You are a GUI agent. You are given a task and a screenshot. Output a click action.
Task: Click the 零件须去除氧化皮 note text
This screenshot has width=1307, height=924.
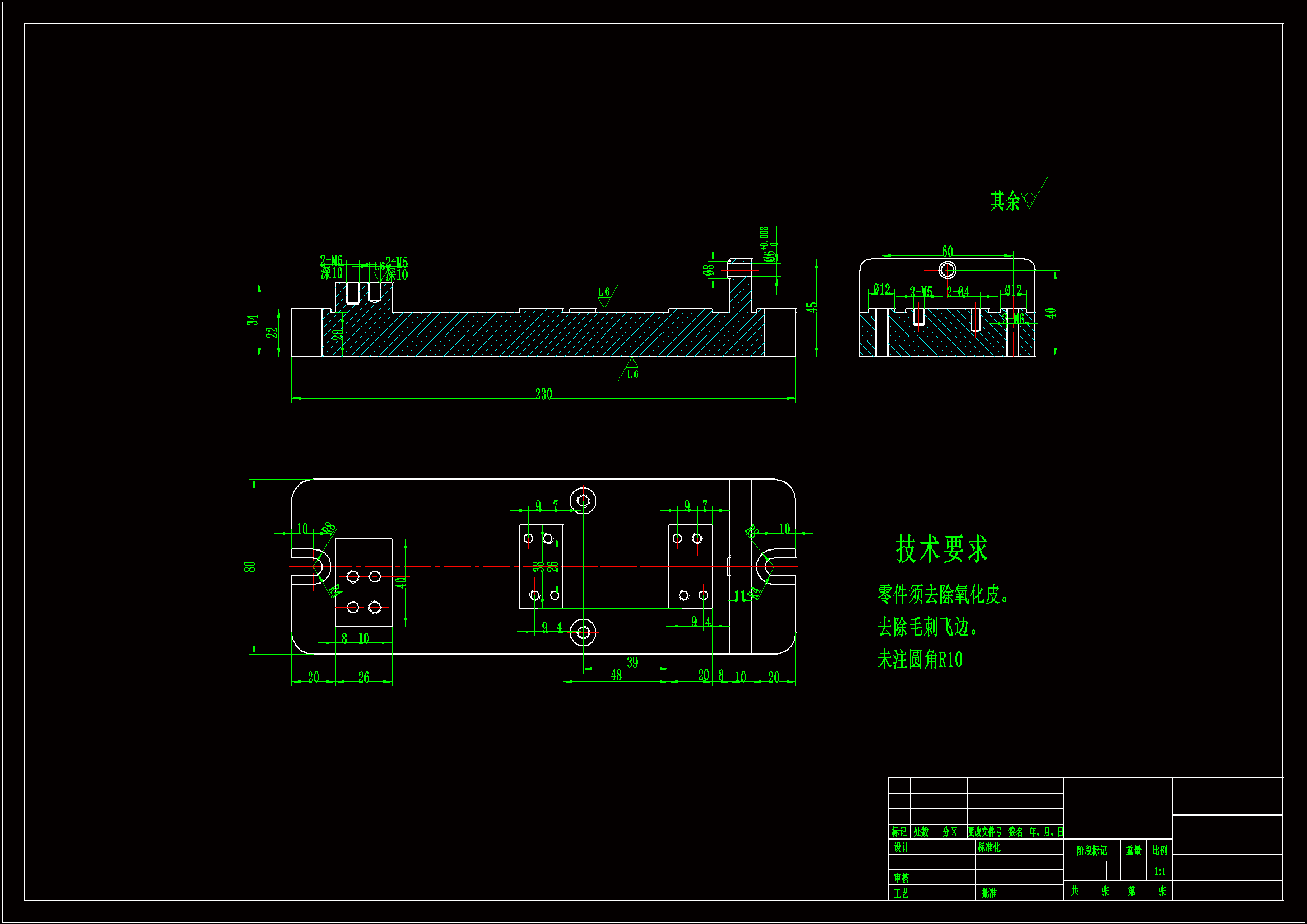pyautogui.click(x=943, y=594)
